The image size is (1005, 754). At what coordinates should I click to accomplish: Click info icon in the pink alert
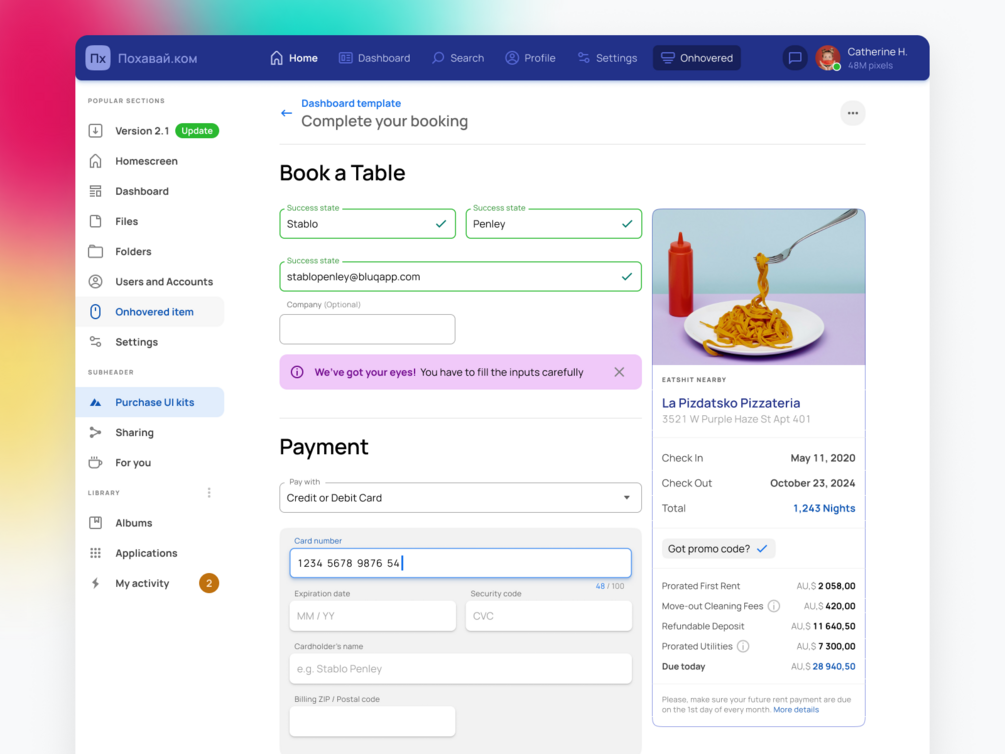pos(297,372)
